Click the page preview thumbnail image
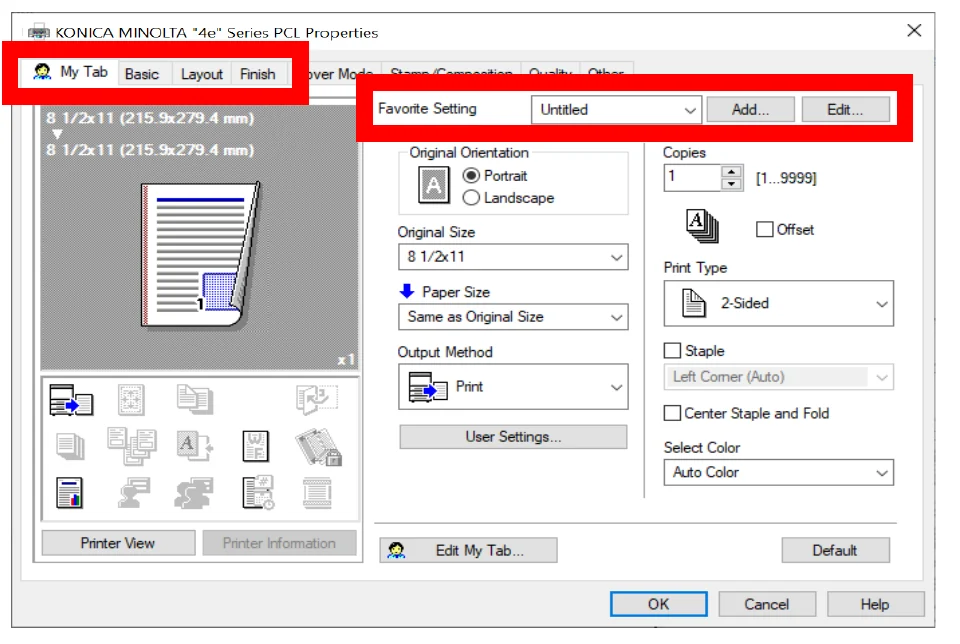Screen dimensions: 960x644 pos(201,255)
